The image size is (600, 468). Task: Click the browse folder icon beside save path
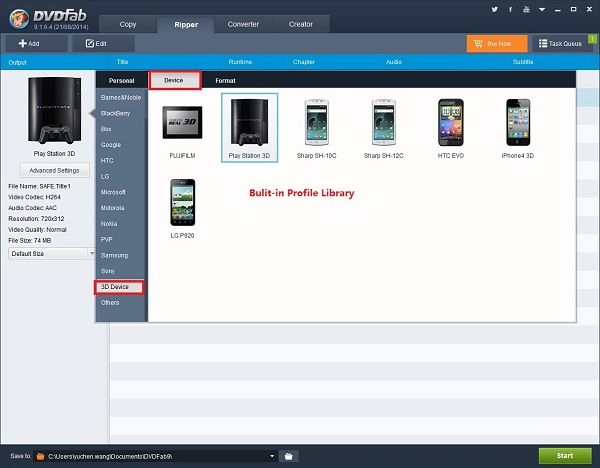click(288, 456)
